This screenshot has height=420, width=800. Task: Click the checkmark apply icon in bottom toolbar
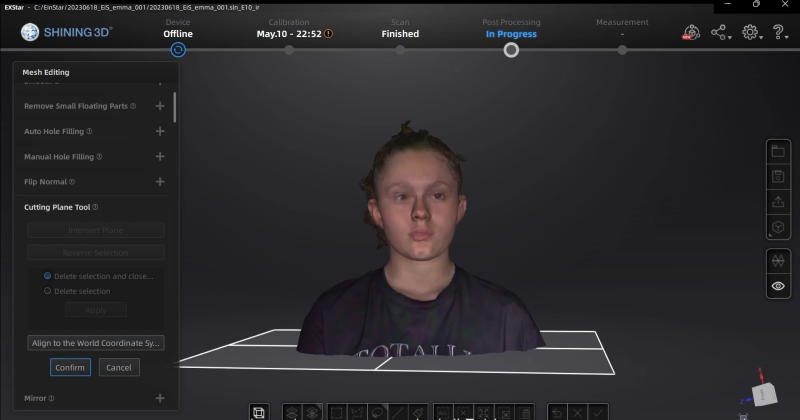point(597,412)
